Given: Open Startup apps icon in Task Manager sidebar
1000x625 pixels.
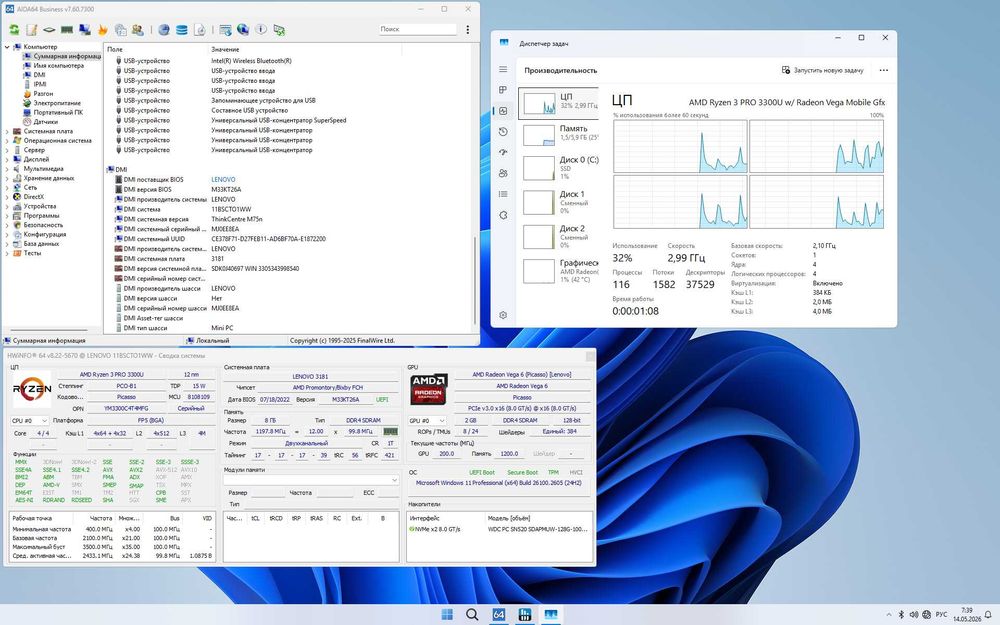Looking at the screenshot, I should pos(503,152).
